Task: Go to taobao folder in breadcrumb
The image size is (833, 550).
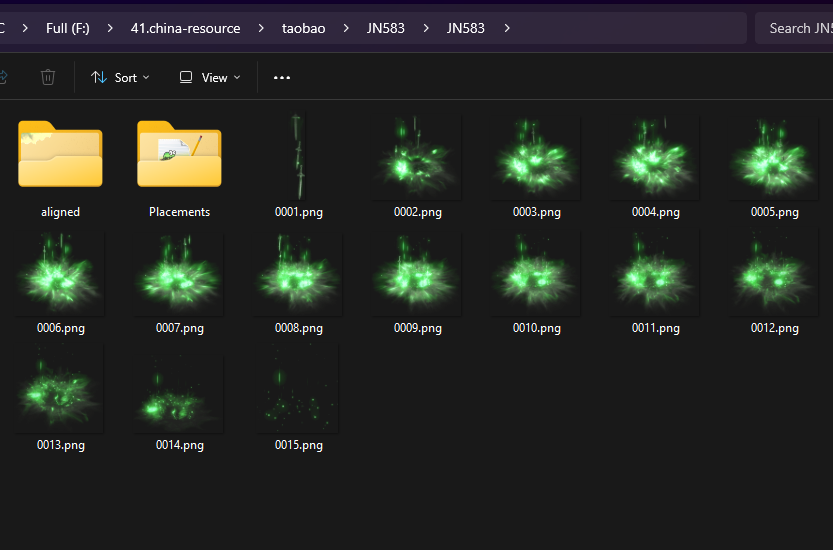Action: 303,28
